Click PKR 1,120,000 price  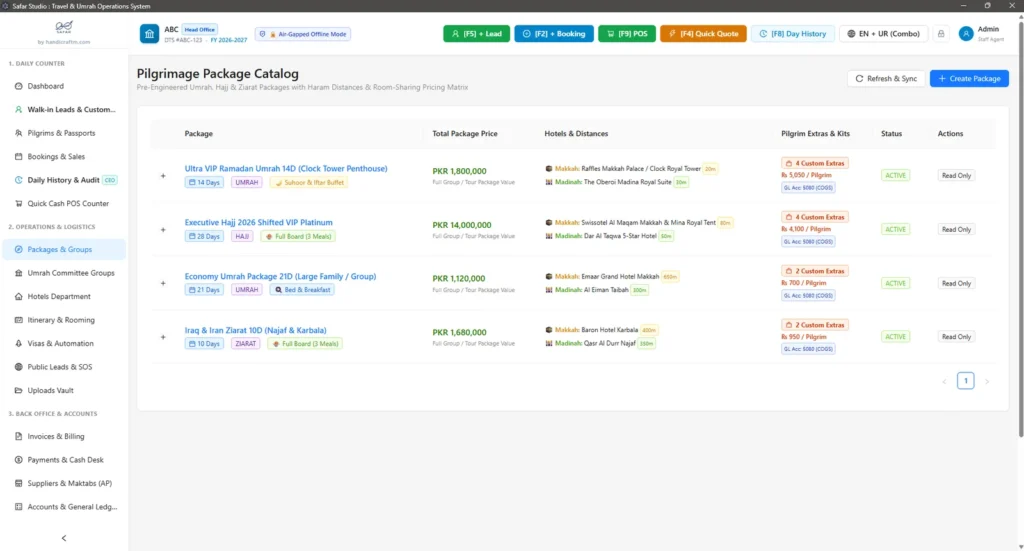point(458,279)
